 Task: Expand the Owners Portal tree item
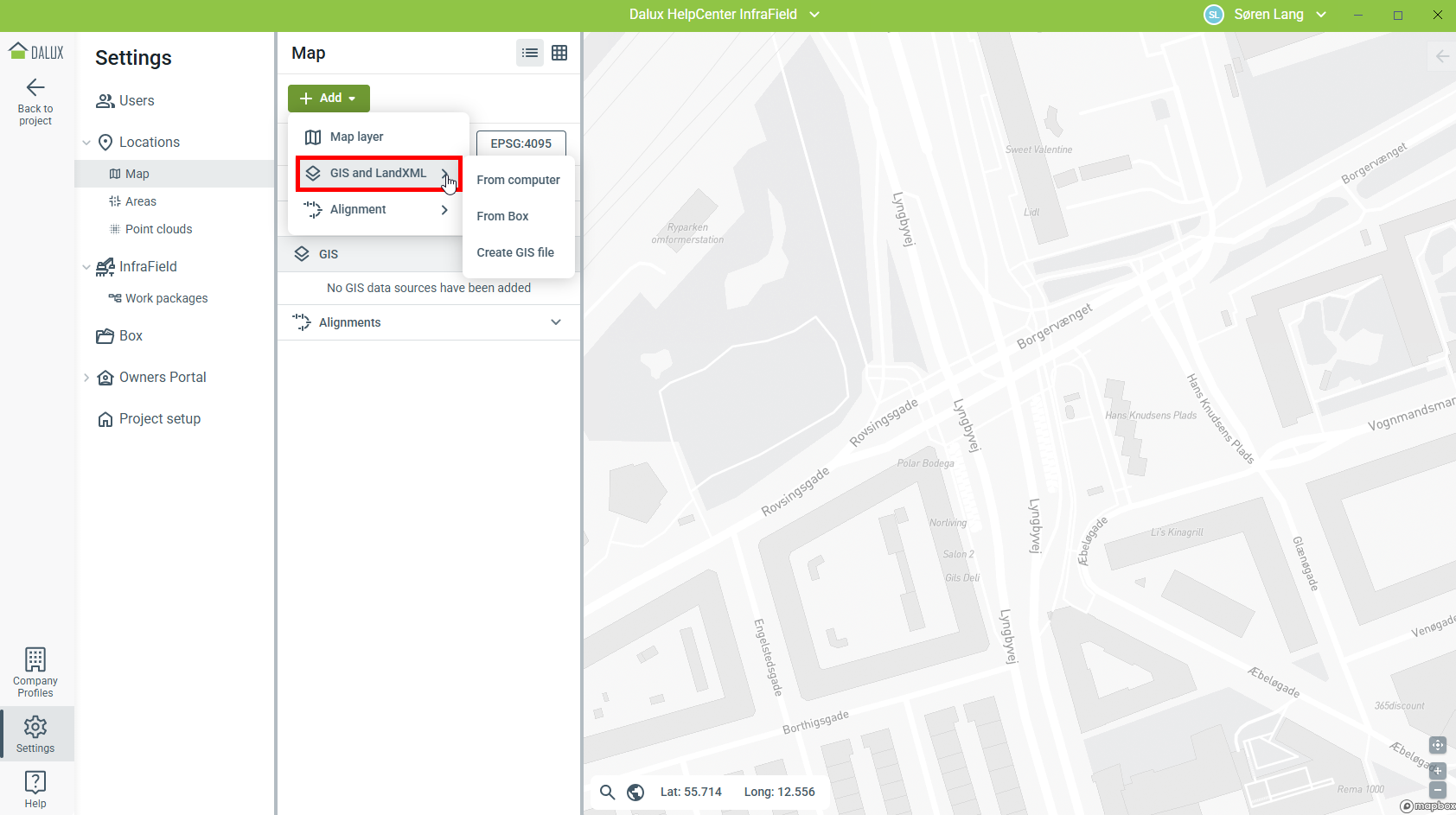click(x=86, y=378)
